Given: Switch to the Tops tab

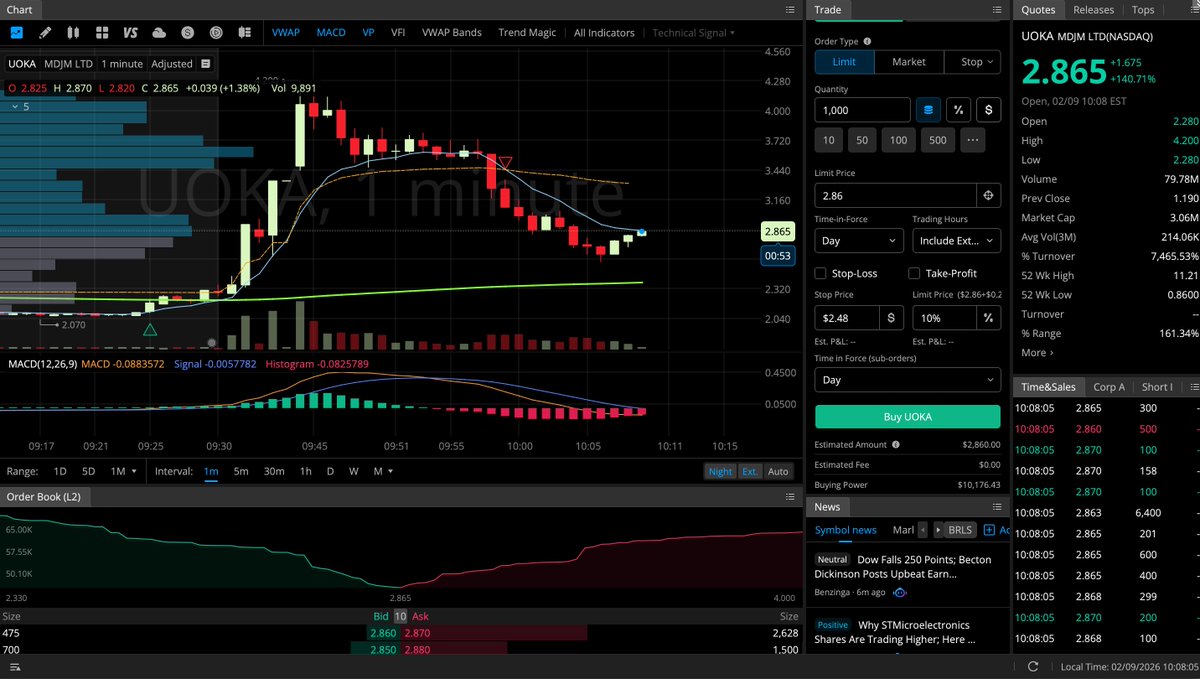Looking at the screenshot, I should [x=1143, y=10].
